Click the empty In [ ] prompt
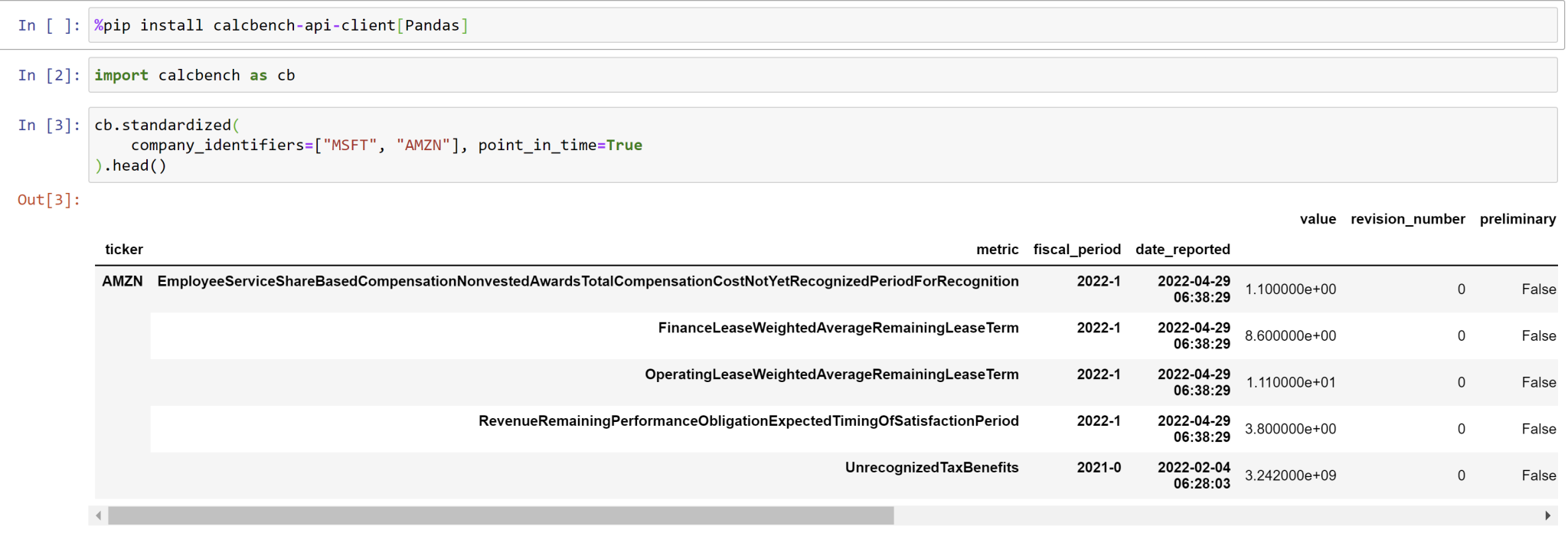This screenshot has width=1568, height=536. point(49,25)
